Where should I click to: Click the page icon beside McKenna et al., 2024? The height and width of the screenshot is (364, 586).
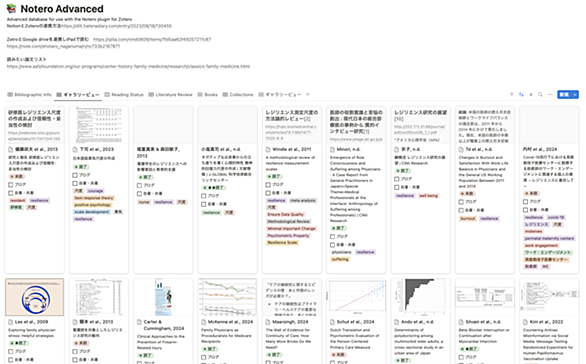coord(204,322)
